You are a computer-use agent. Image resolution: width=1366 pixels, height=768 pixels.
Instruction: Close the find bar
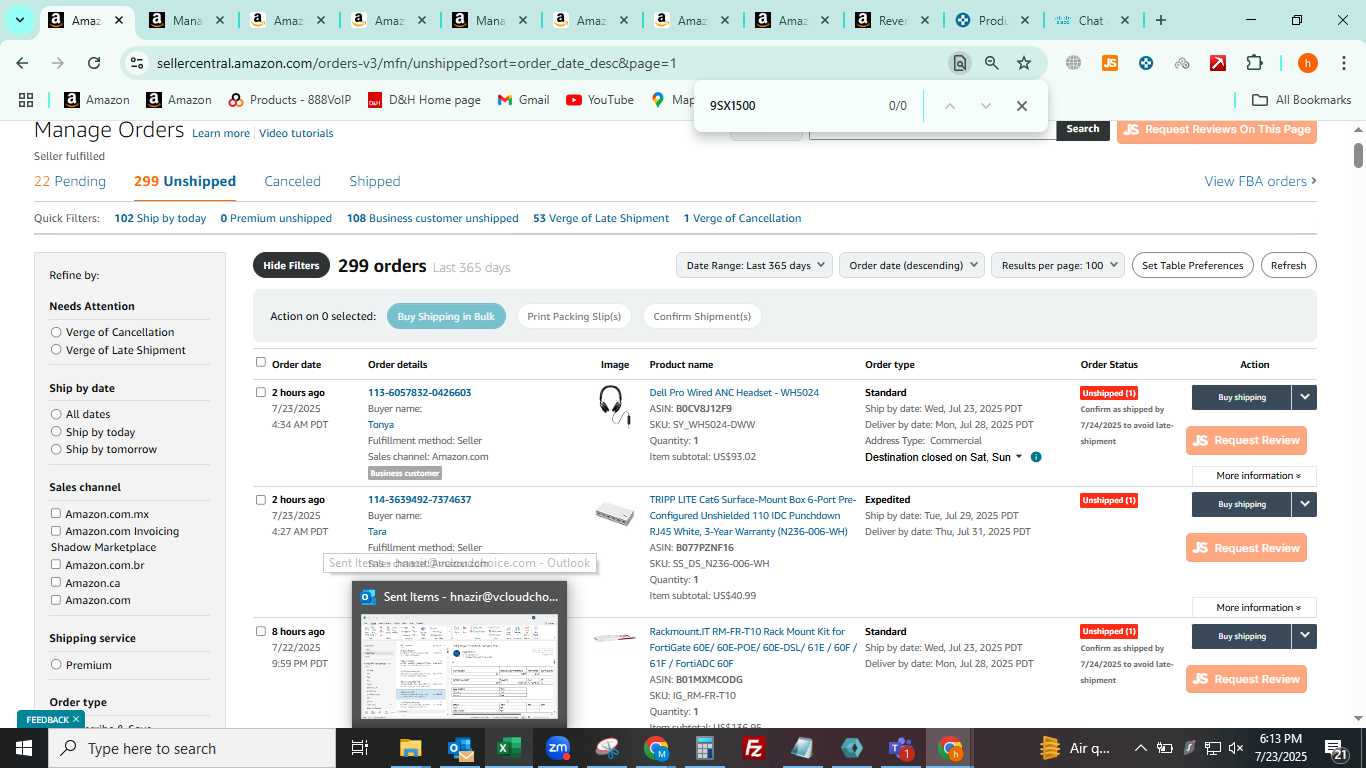coord(1021,105)
